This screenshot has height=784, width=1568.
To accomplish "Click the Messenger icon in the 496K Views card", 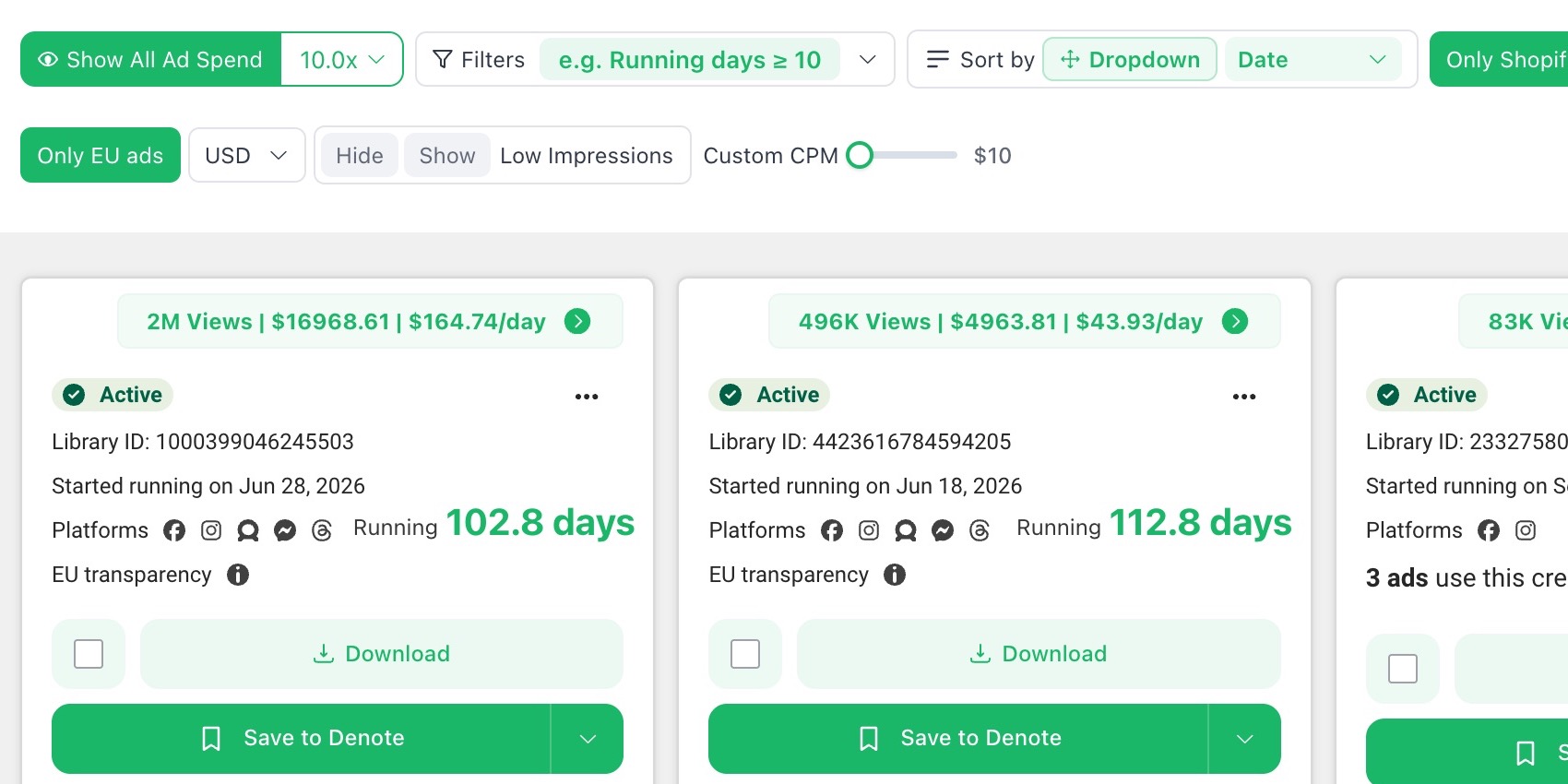I will point(943,530).
